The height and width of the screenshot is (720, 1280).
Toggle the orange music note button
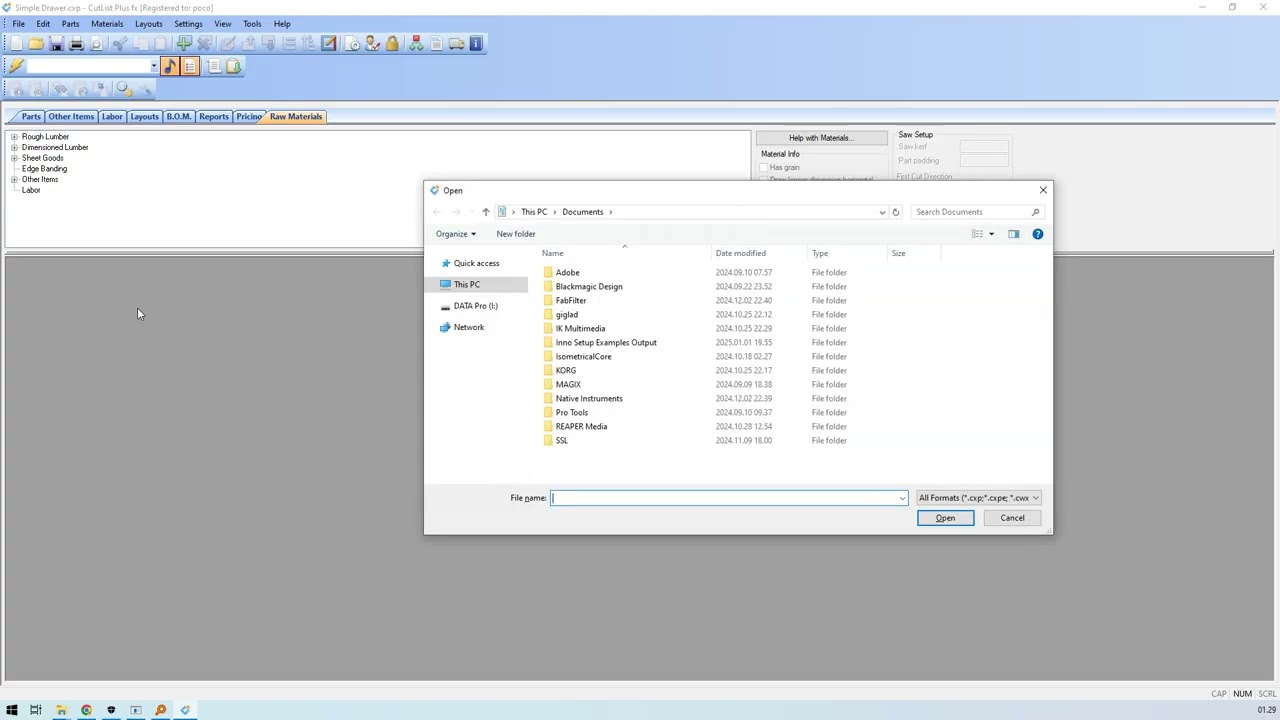169,66
